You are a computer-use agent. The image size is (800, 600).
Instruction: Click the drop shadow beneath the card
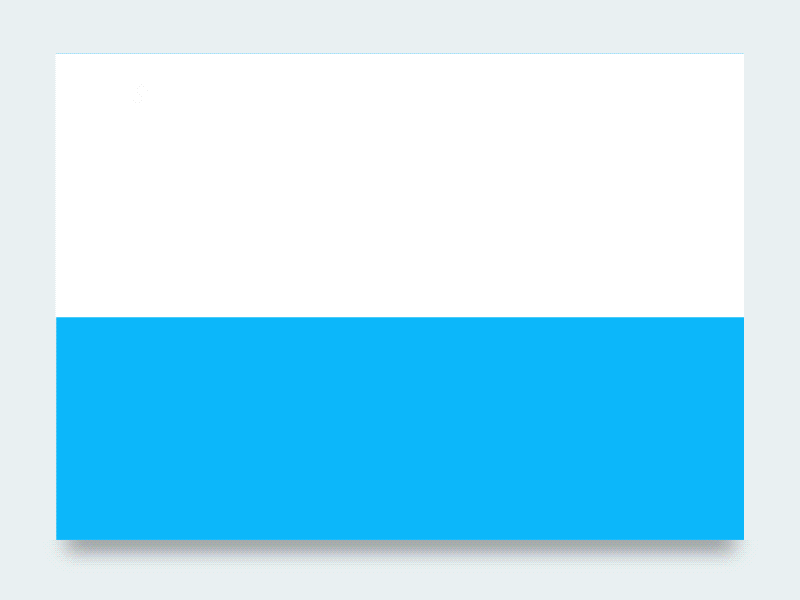tap(399, 550)
